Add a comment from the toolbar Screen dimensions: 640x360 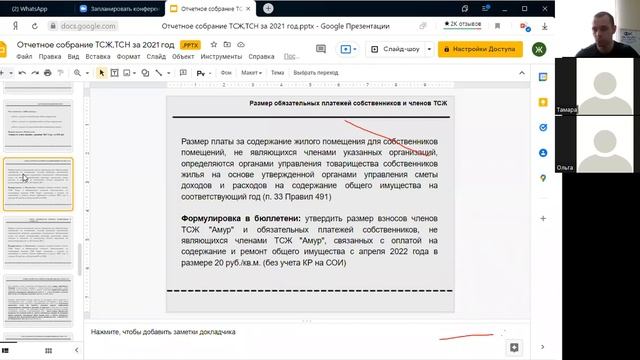183,73
